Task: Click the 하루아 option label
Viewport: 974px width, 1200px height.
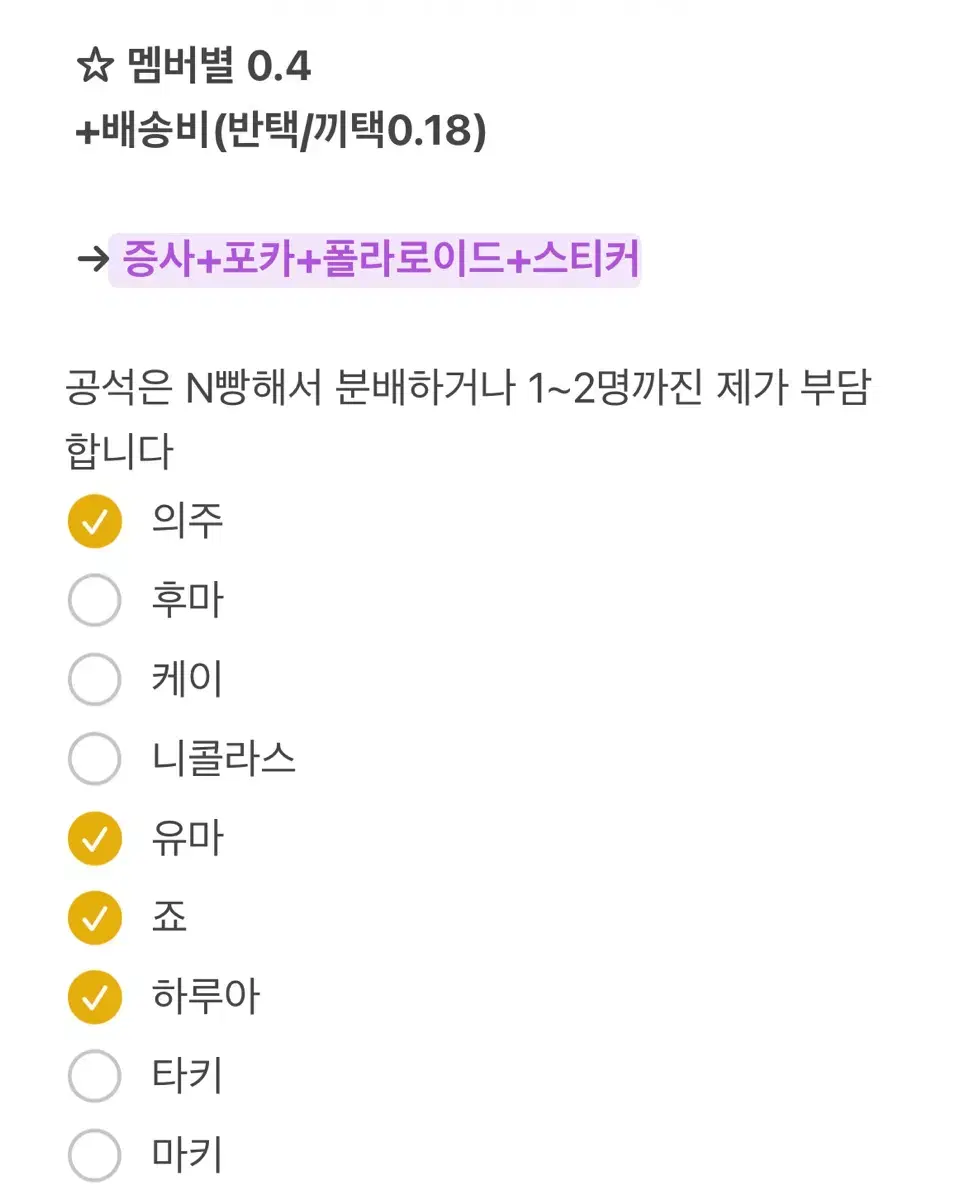Action: pyautogui.click(x=206, y=997)
